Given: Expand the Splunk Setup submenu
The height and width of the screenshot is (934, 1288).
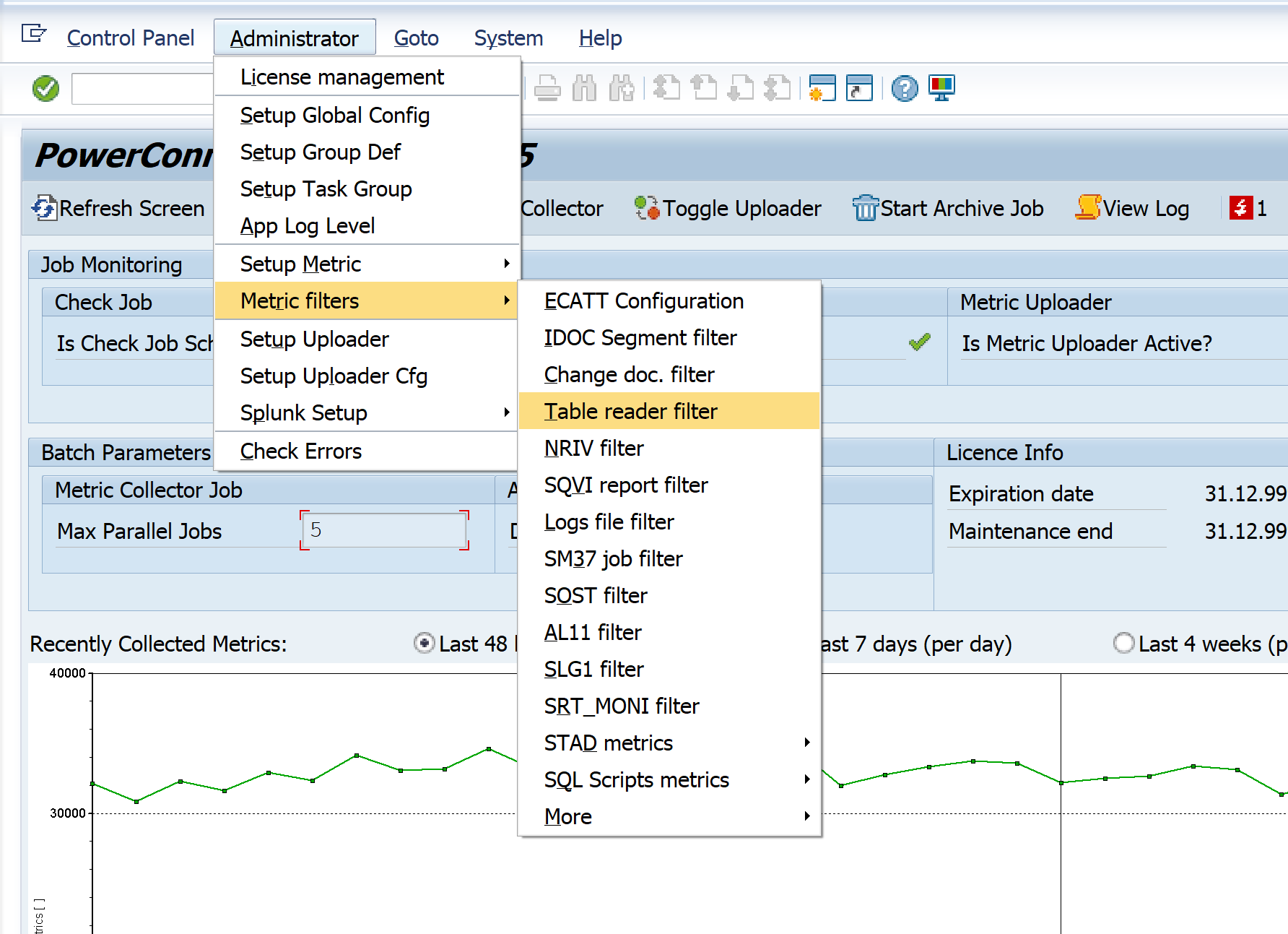Looking at the screenshot, I should (x=367, y=412).
